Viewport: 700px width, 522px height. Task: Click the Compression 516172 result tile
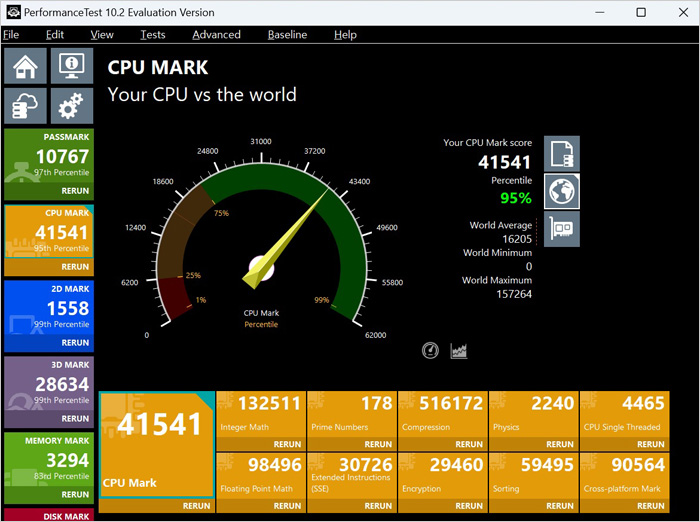pyautogui.click(x=443, y=415)
